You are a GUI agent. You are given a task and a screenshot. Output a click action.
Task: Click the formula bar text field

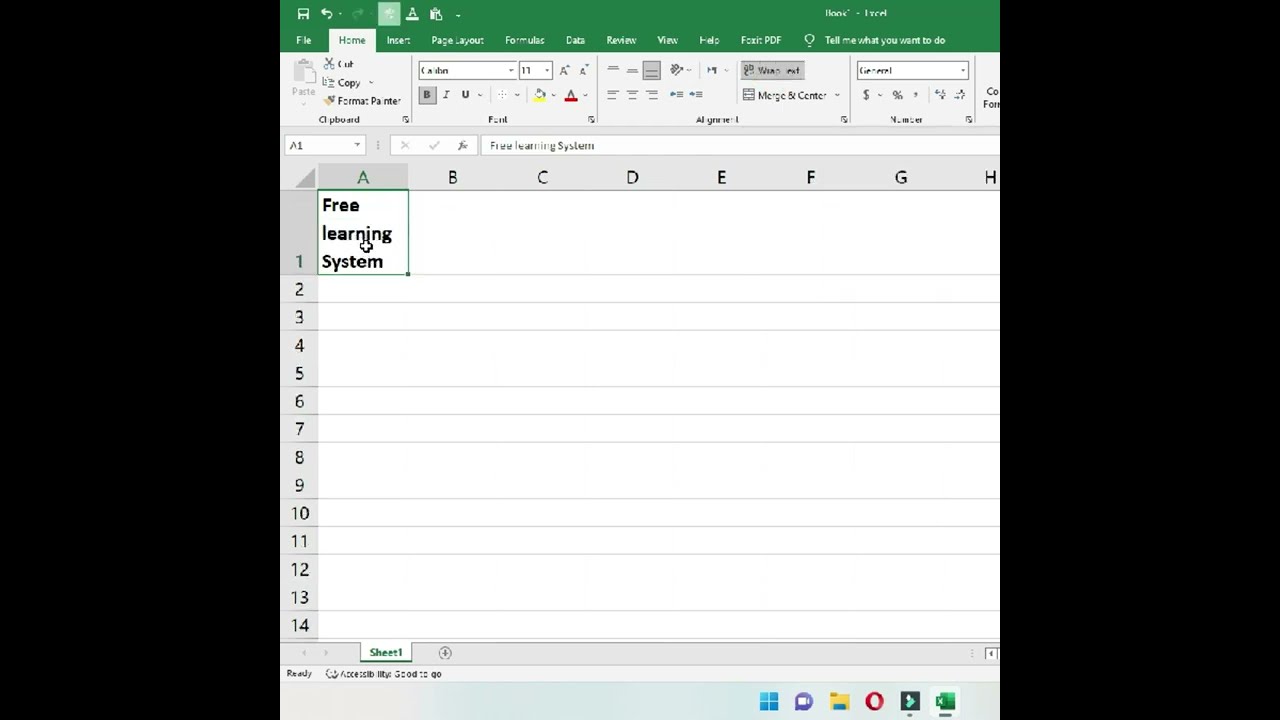[740, 146]
